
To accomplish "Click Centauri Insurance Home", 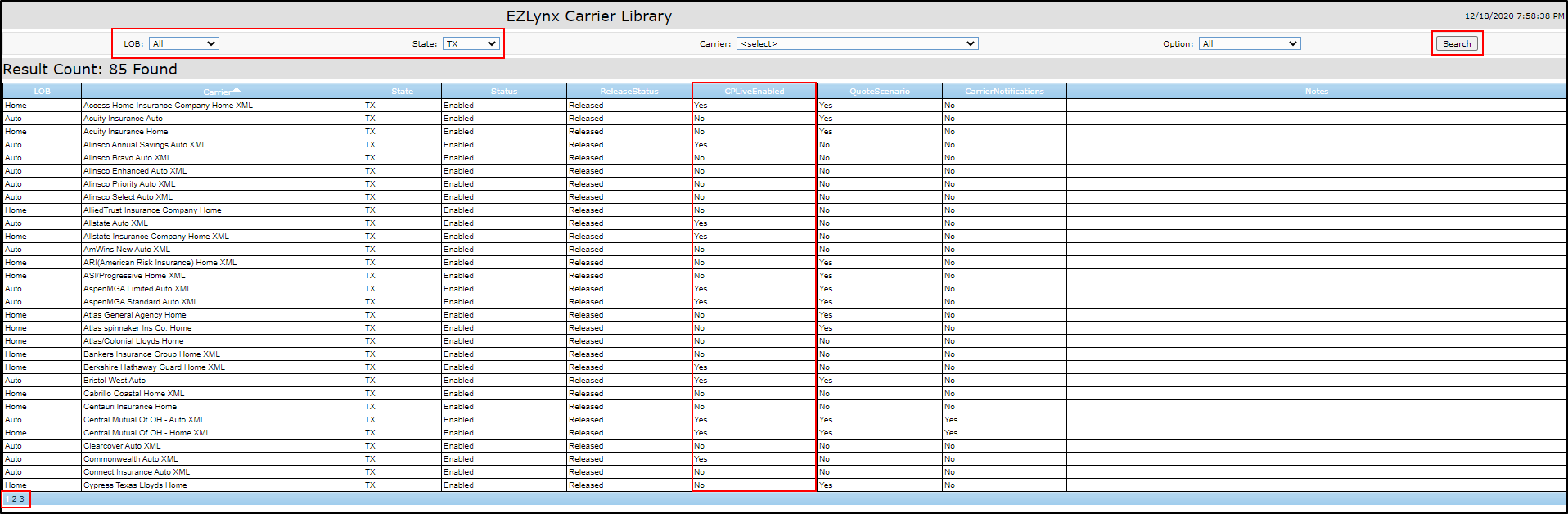I will (x=130, y=407).
